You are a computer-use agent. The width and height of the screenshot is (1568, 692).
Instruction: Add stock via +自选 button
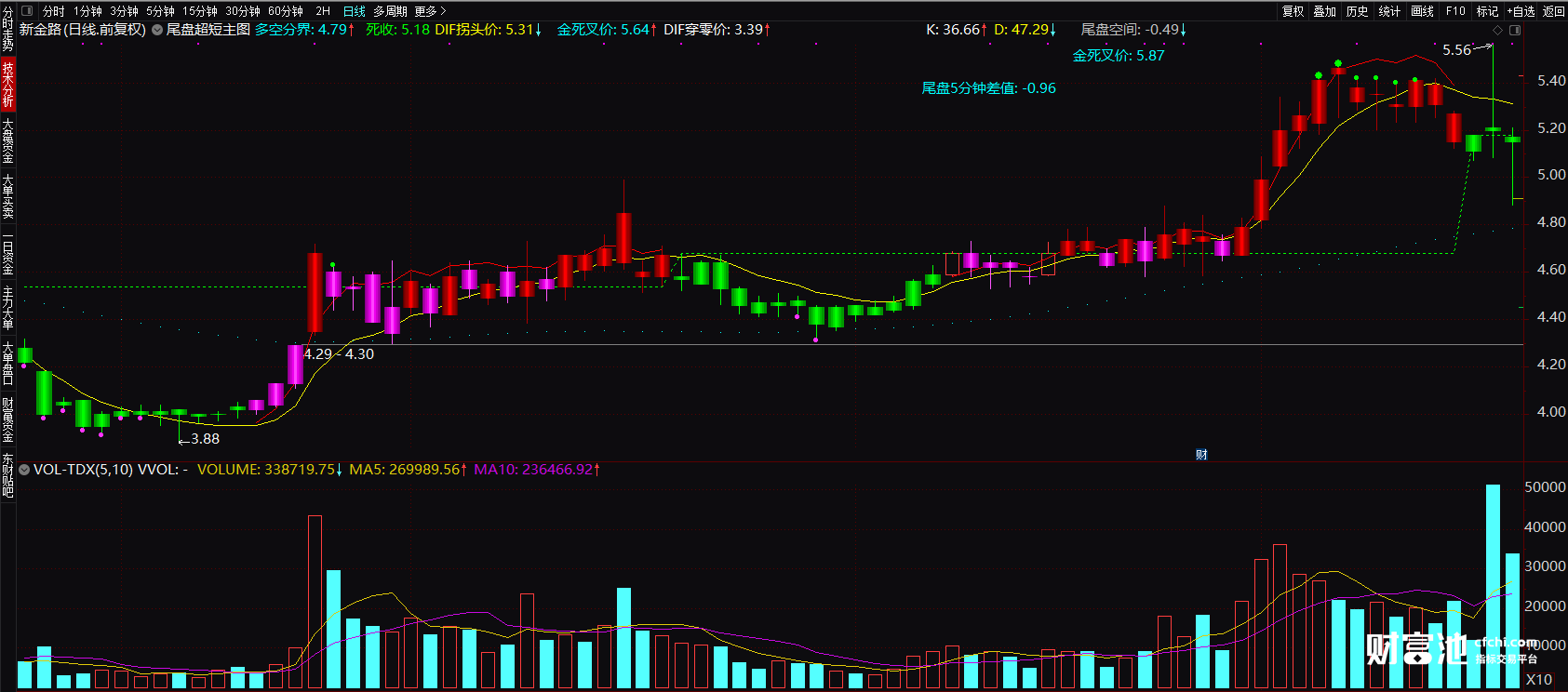pos(1521,11)
